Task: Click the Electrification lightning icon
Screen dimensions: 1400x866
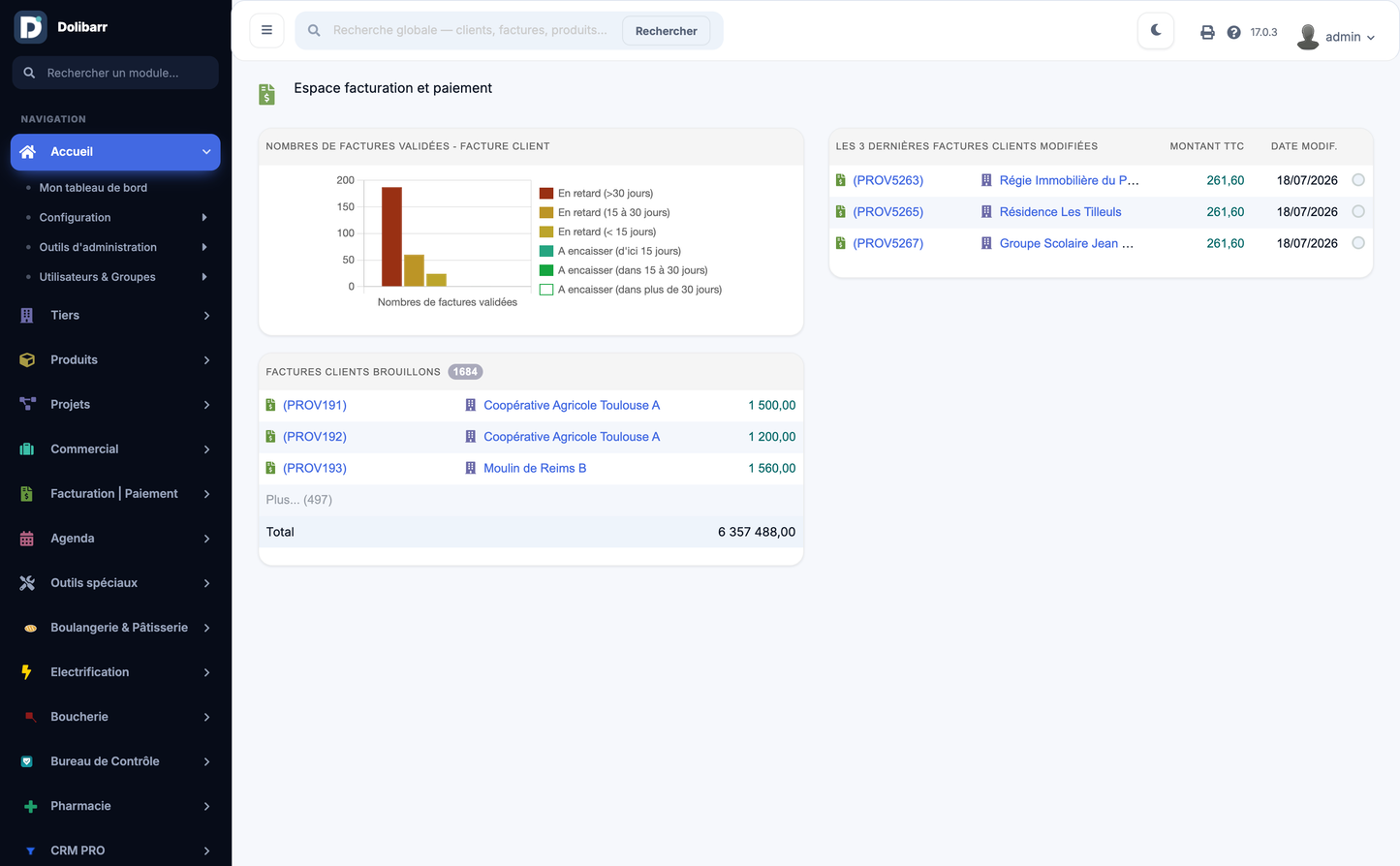Action: (x=27, y=672)
